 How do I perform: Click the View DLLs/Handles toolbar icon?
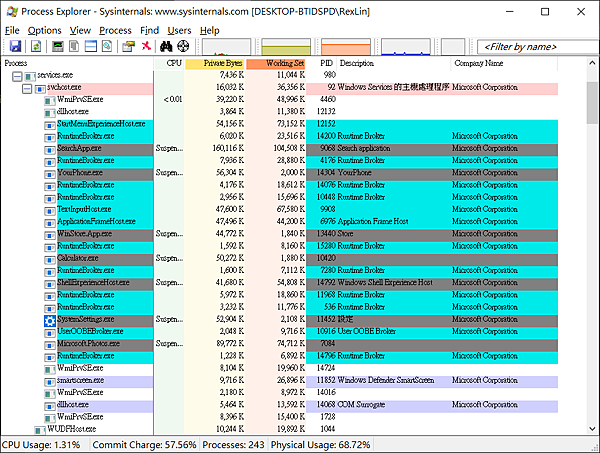click(107, 46)
